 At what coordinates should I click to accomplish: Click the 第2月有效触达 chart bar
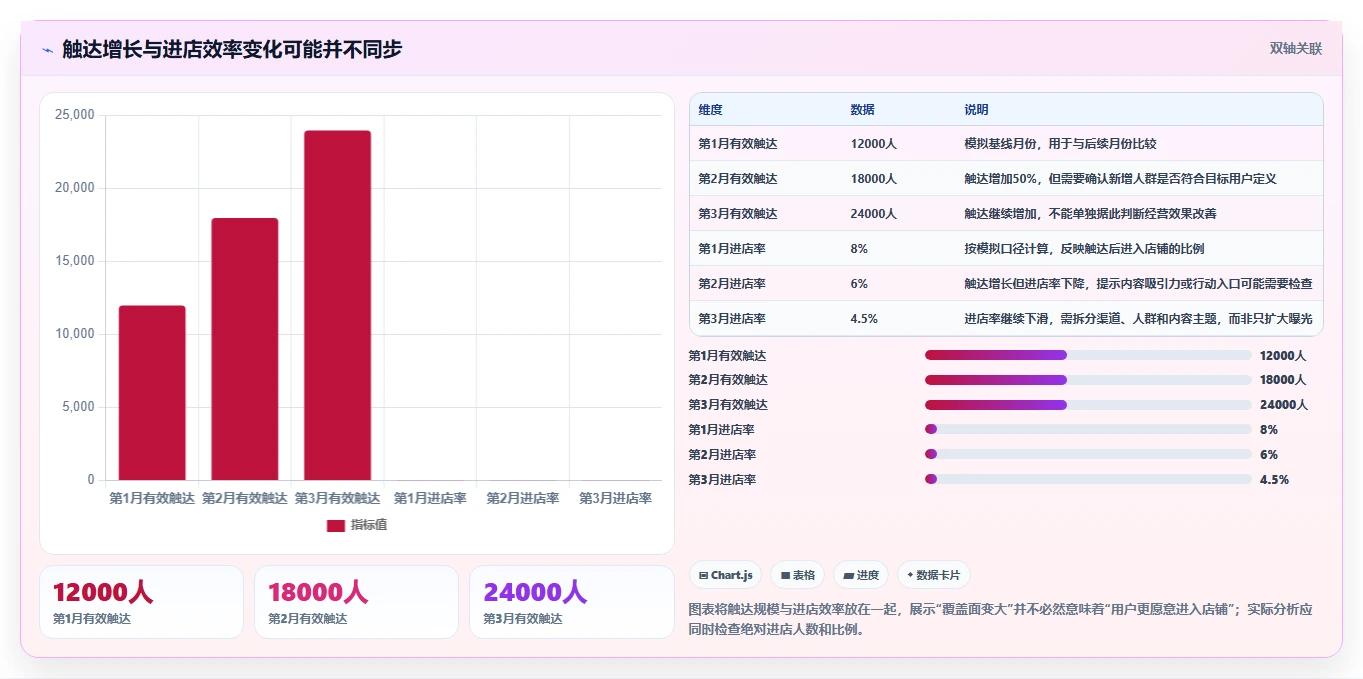[x=245, y=349]
